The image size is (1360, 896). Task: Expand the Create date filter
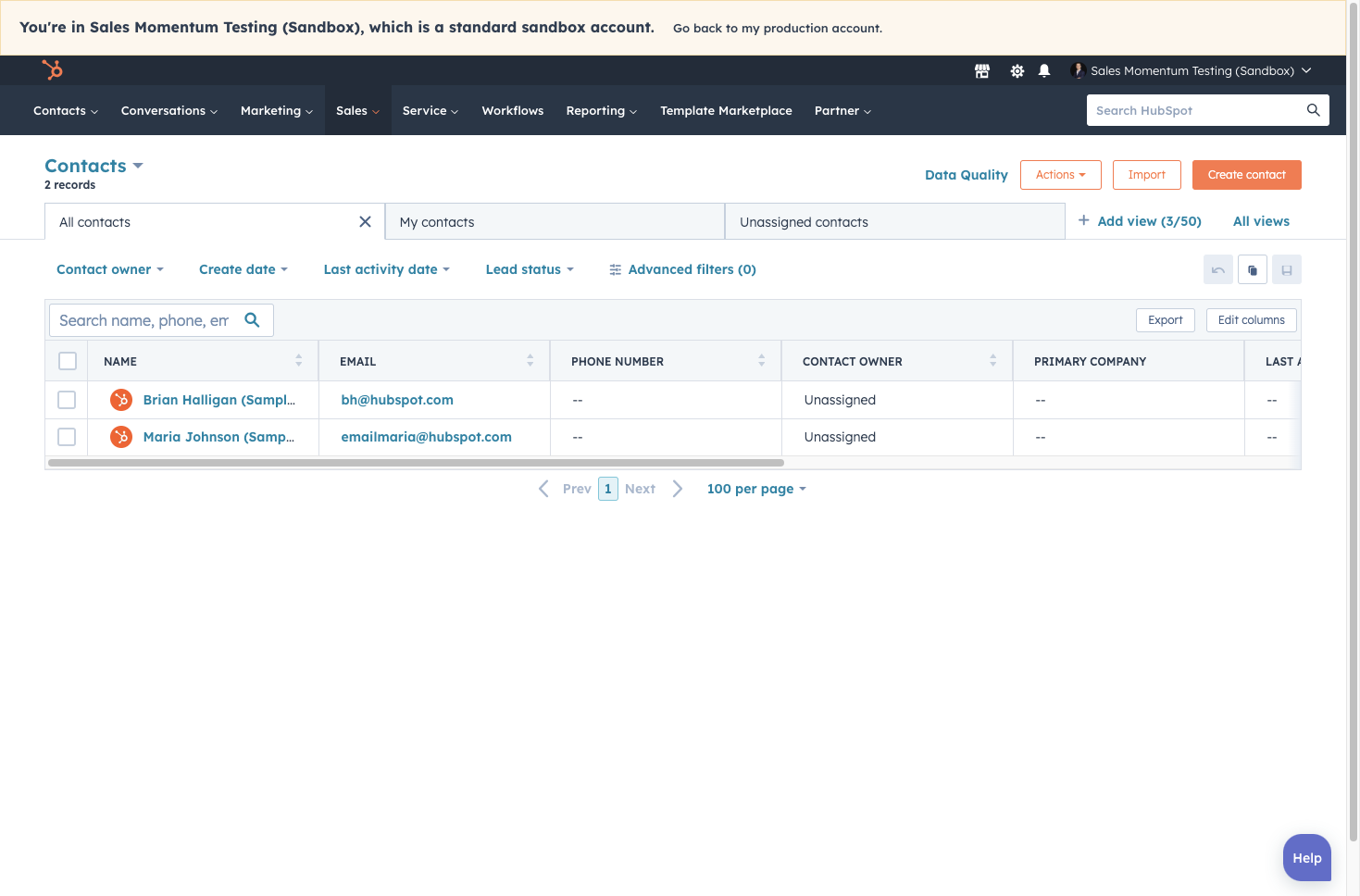coord(243,269)
